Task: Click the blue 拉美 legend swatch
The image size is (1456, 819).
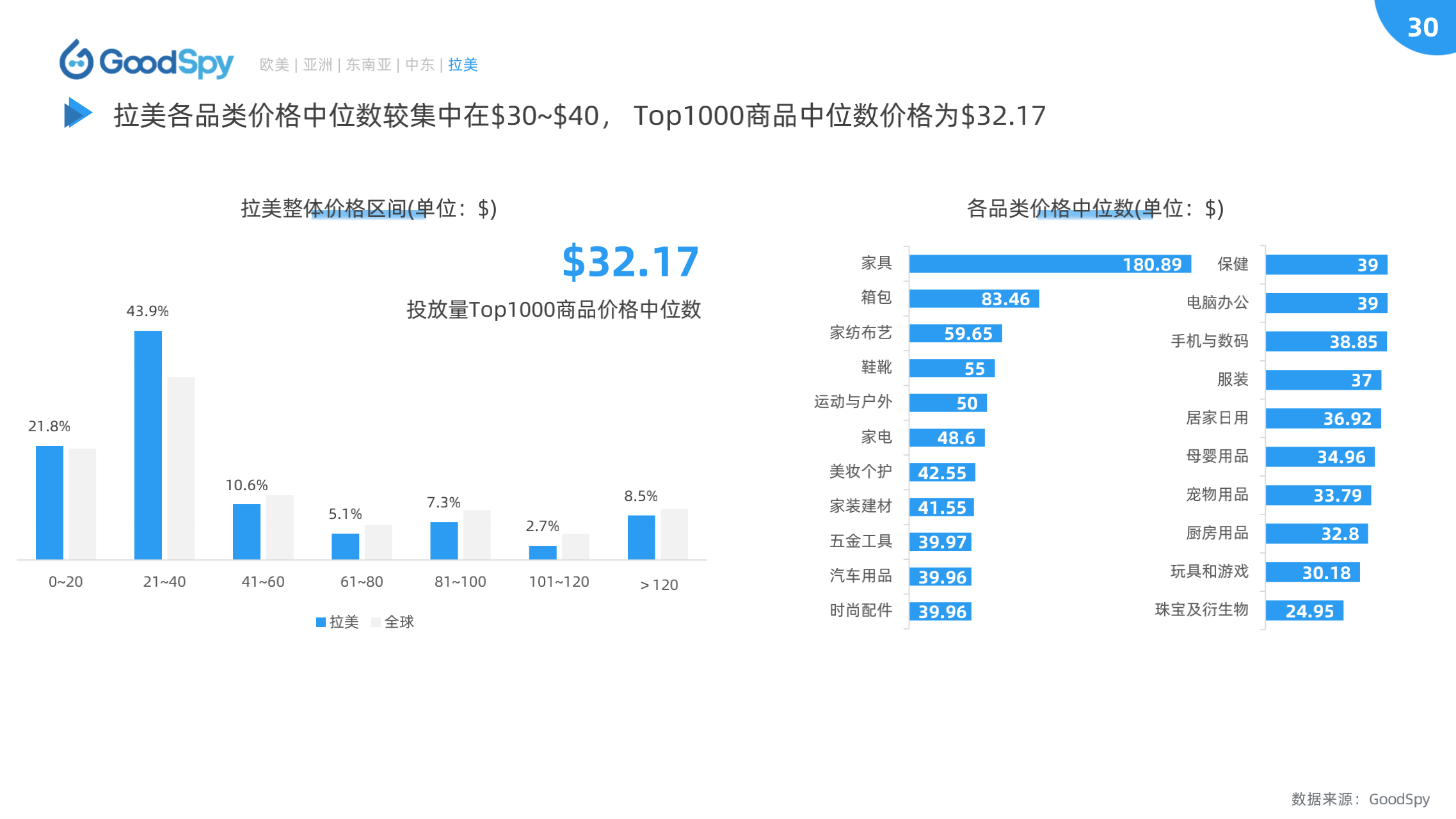Action: [x=321, y=622]
